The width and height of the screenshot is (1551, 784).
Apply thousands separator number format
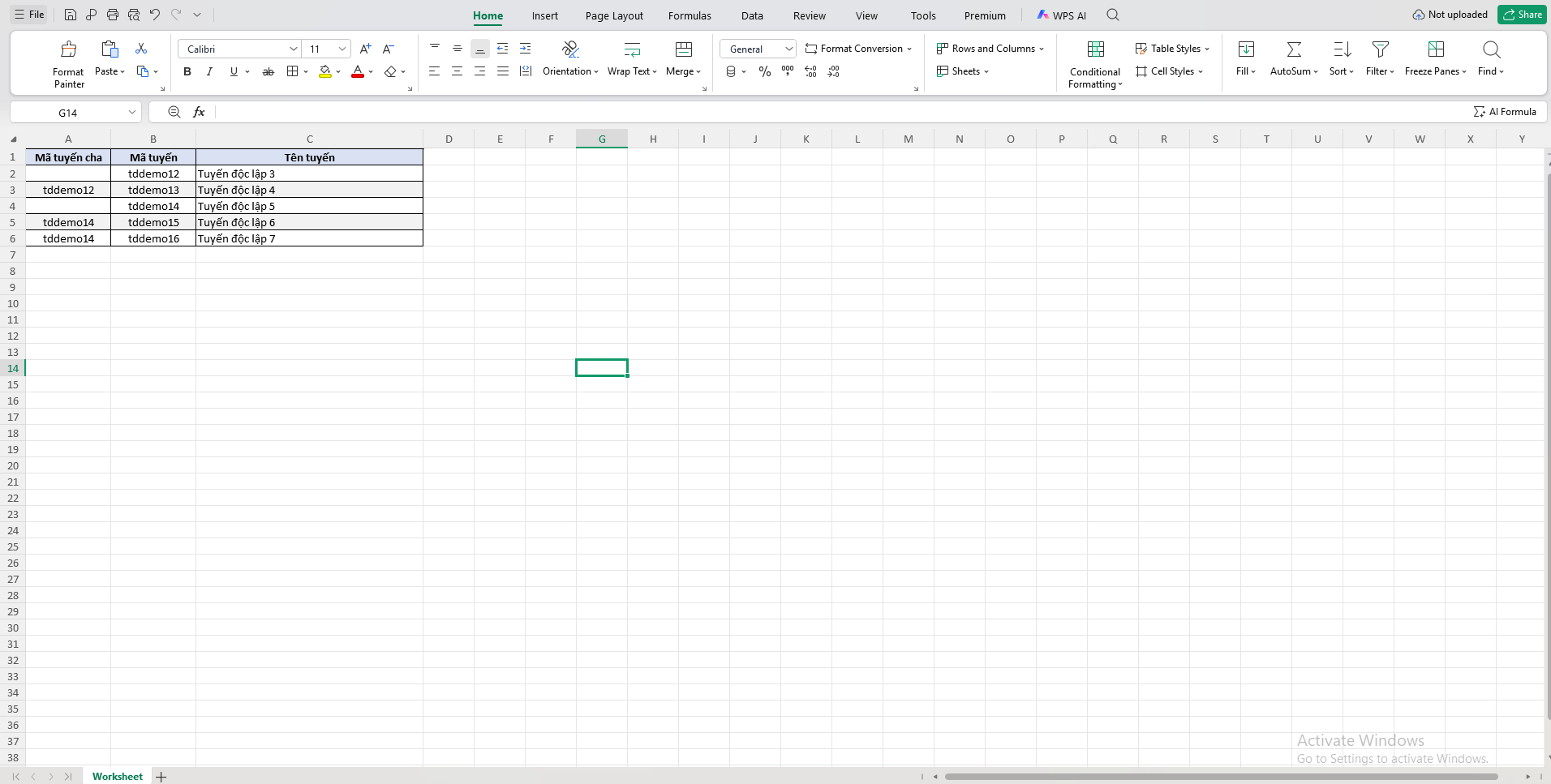coord(788,71)
